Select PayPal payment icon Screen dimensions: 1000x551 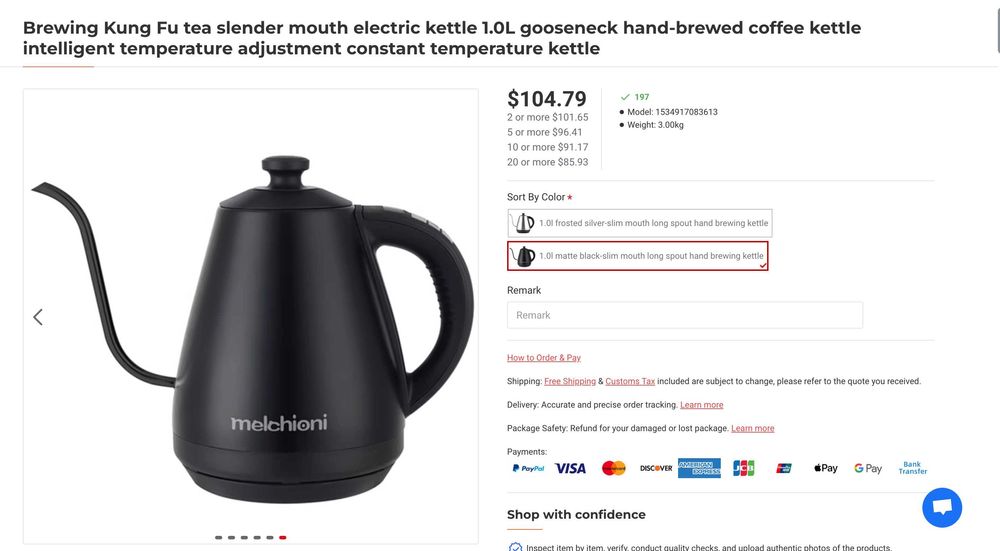click(x=528, y=468)
